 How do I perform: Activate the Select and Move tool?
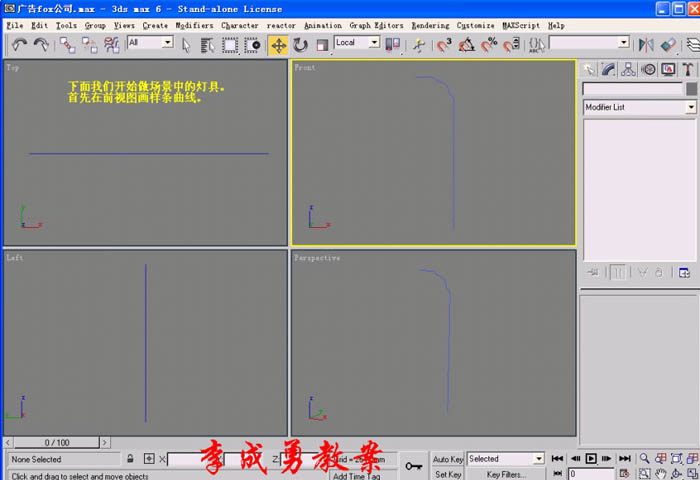point(279,45)
